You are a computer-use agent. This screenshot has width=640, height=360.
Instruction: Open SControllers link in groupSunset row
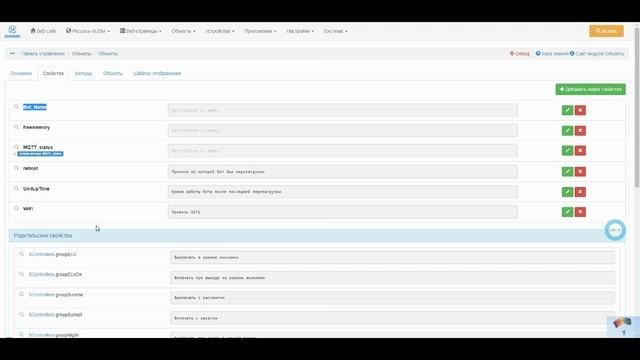coord(41,315)
